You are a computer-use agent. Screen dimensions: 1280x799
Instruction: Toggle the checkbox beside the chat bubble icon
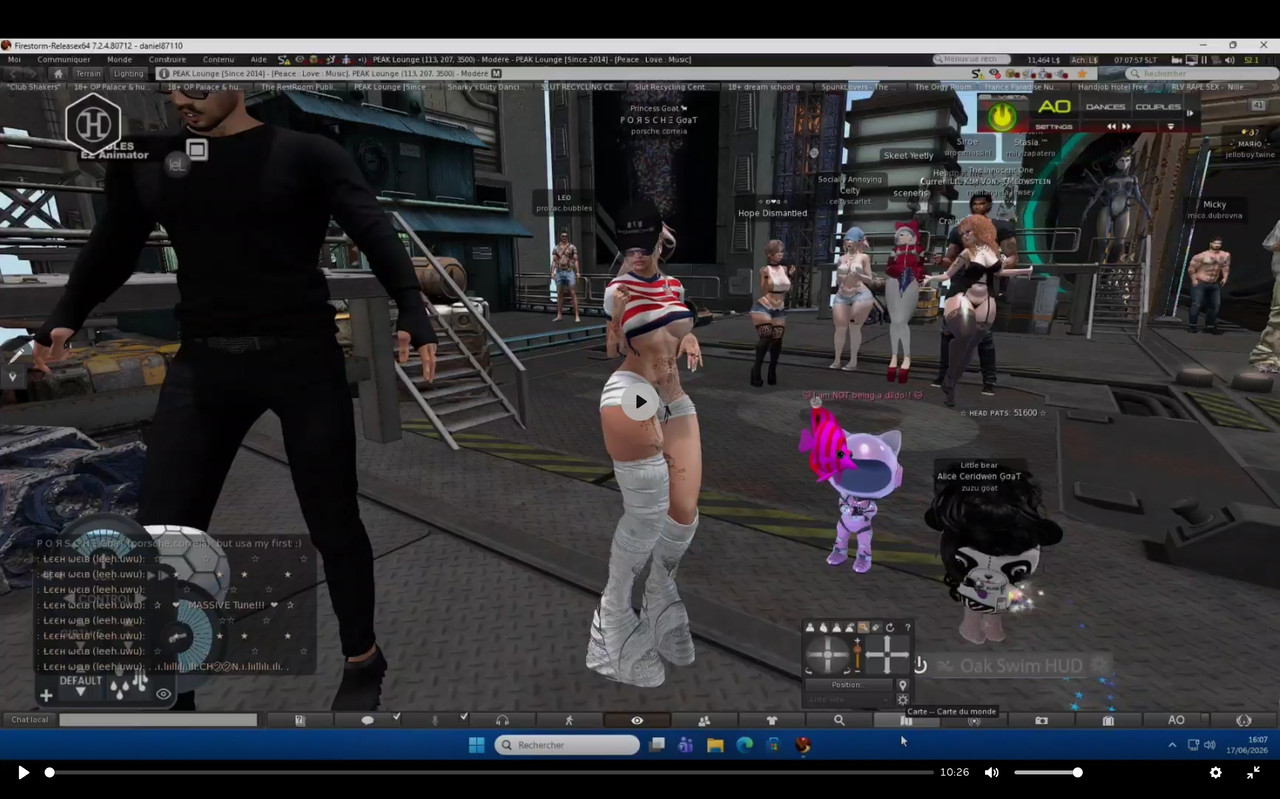[397, 717]
